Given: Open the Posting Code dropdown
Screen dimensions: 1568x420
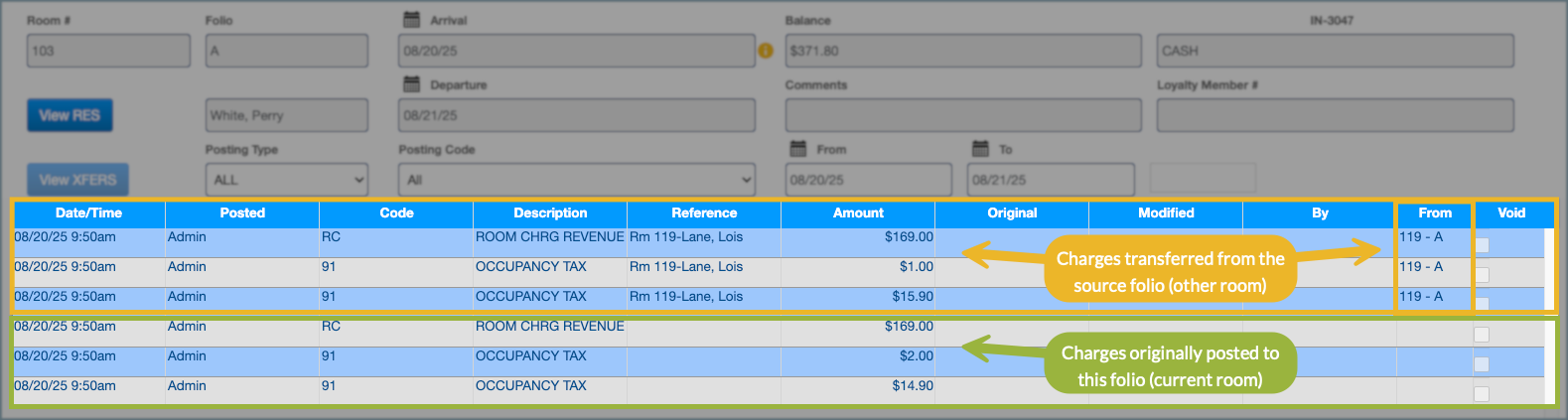Looking at the screenshot, I should point(576,180).
